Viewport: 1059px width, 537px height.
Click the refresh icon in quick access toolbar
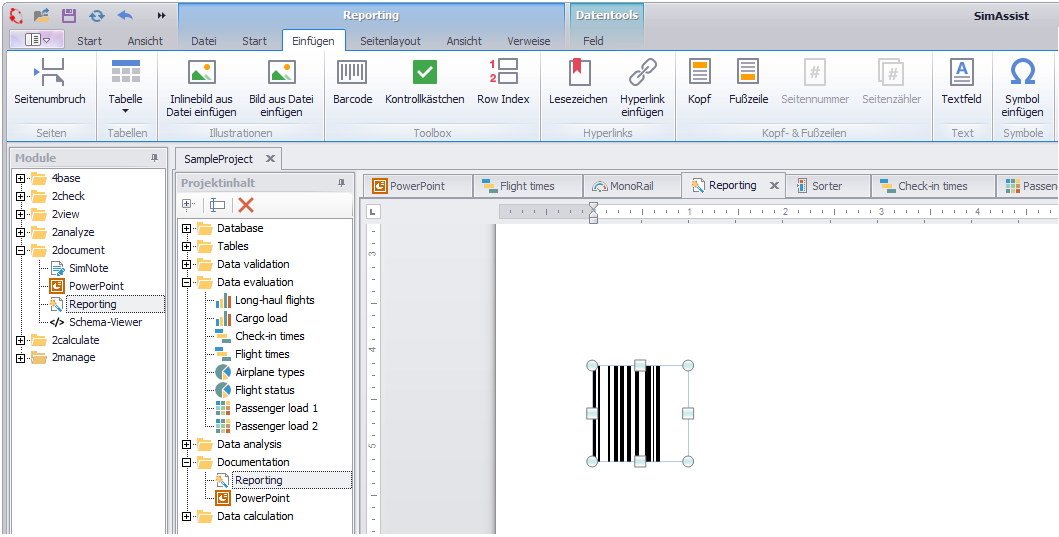click(x=97, y=15)
